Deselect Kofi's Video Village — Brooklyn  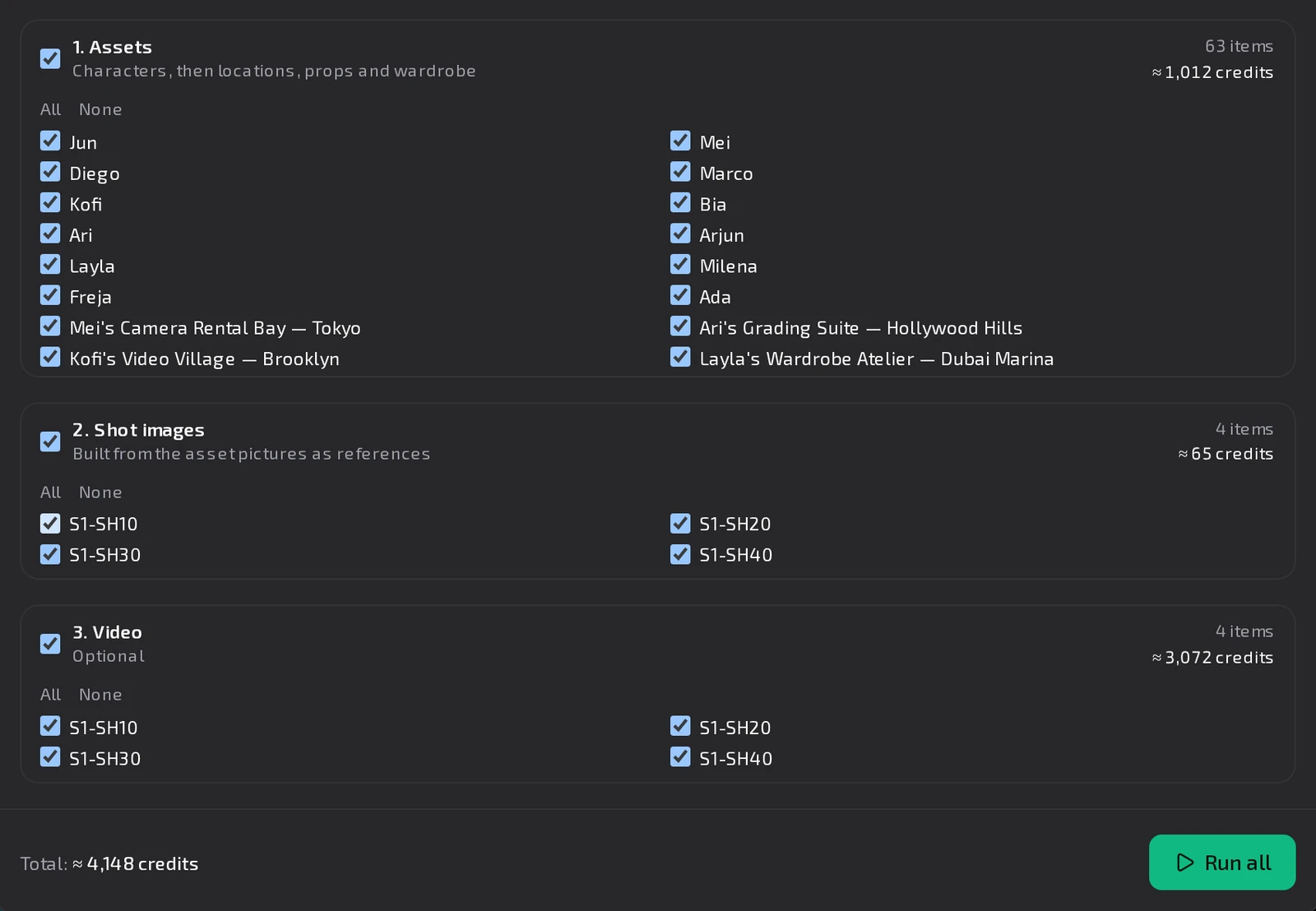[50, 358]
